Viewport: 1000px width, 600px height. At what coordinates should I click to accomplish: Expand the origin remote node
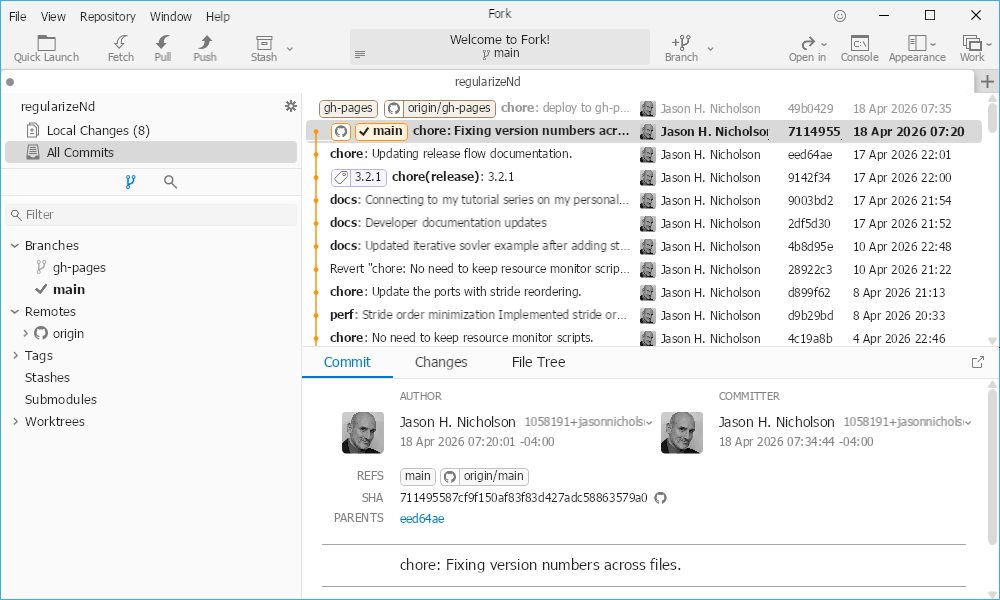coord(26,334)
